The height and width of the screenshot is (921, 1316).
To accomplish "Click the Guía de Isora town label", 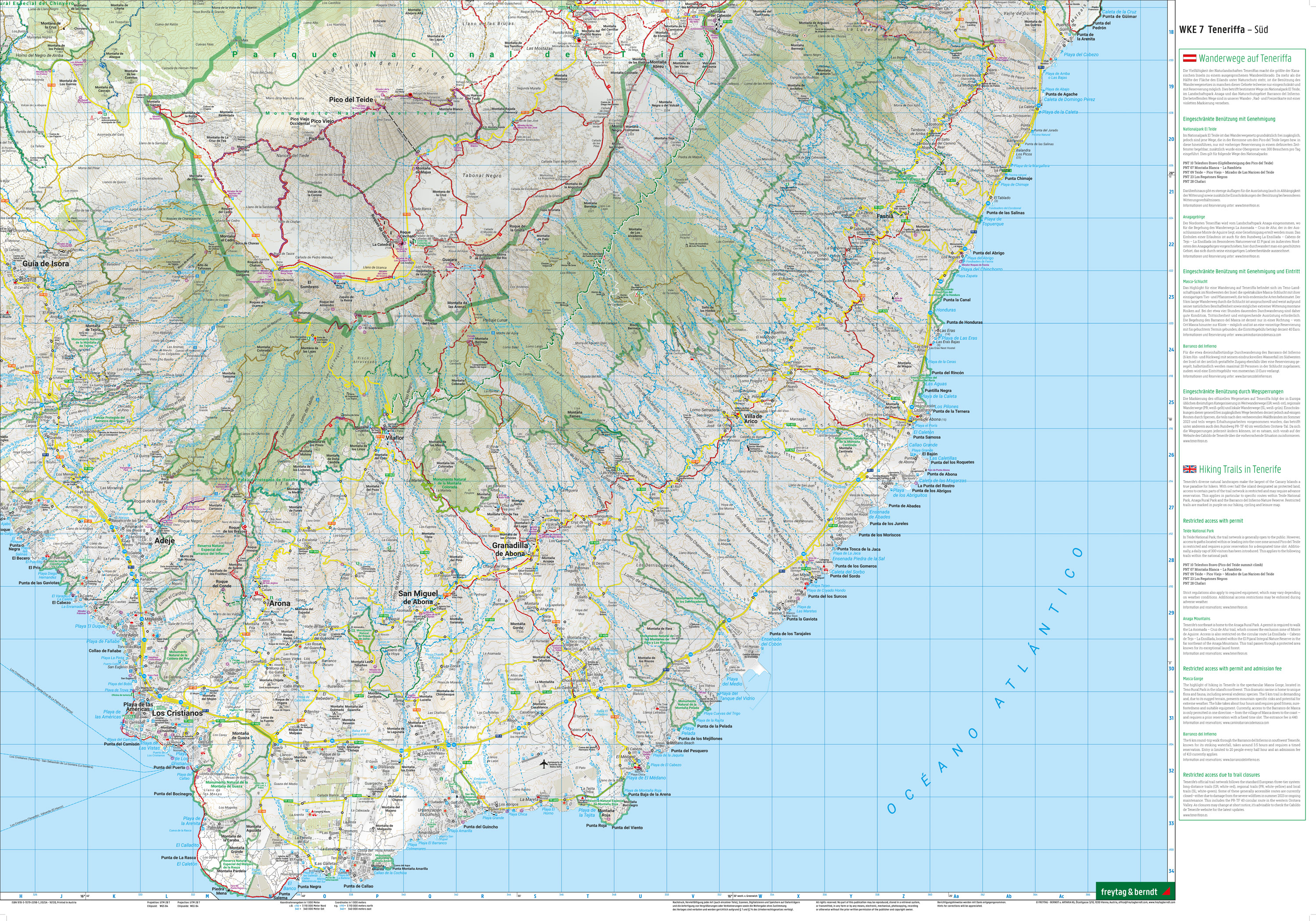I will point(46,264).
